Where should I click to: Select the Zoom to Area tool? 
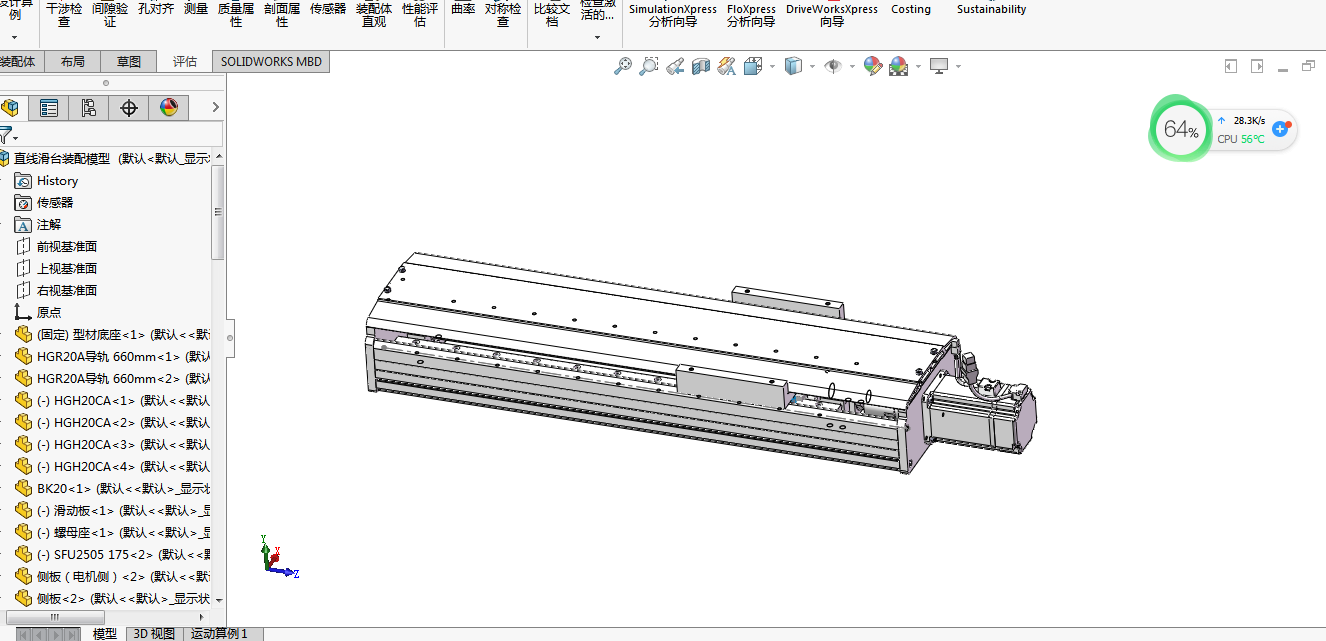coord(649,66)
